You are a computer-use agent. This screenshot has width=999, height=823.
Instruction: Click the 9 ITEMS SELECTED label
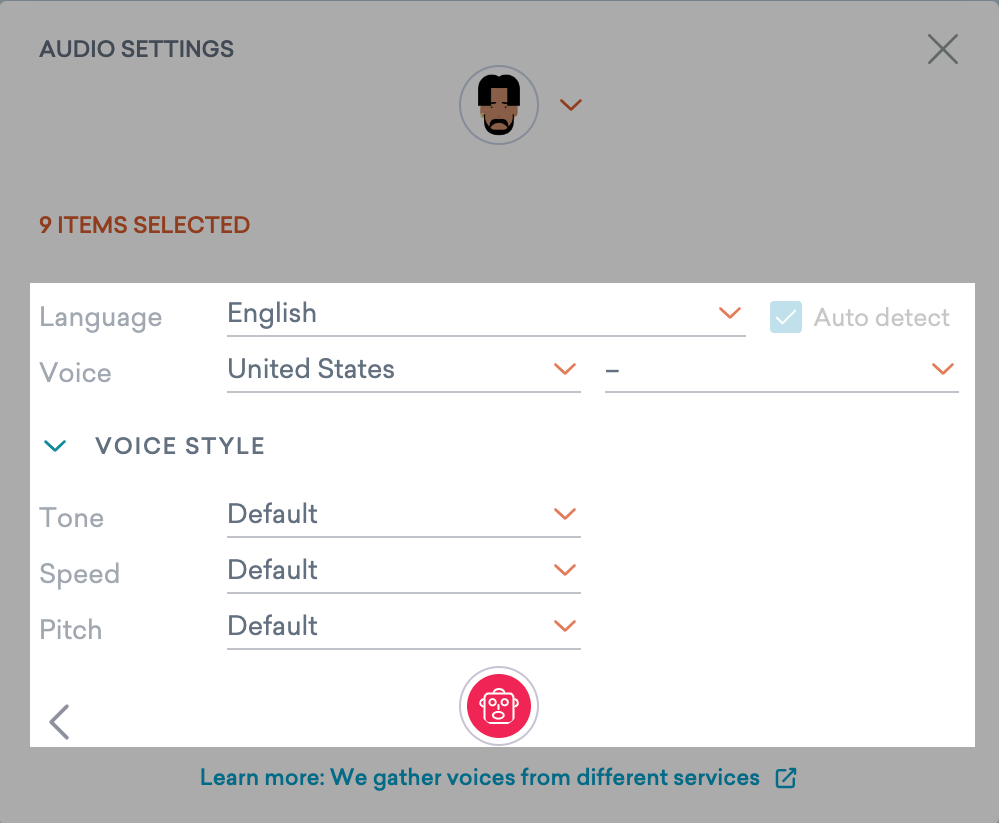coord(144,225)
